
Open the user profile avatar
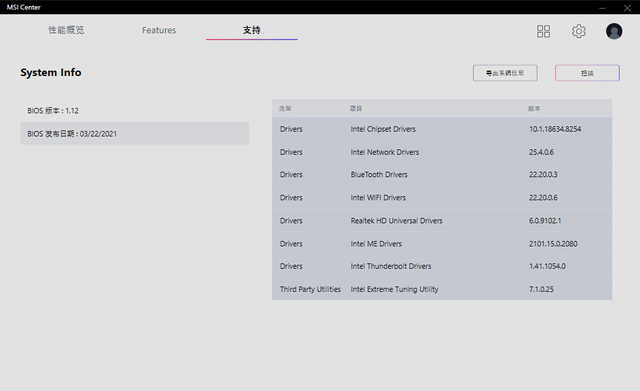pyautogui.click(x=614, y=31)
